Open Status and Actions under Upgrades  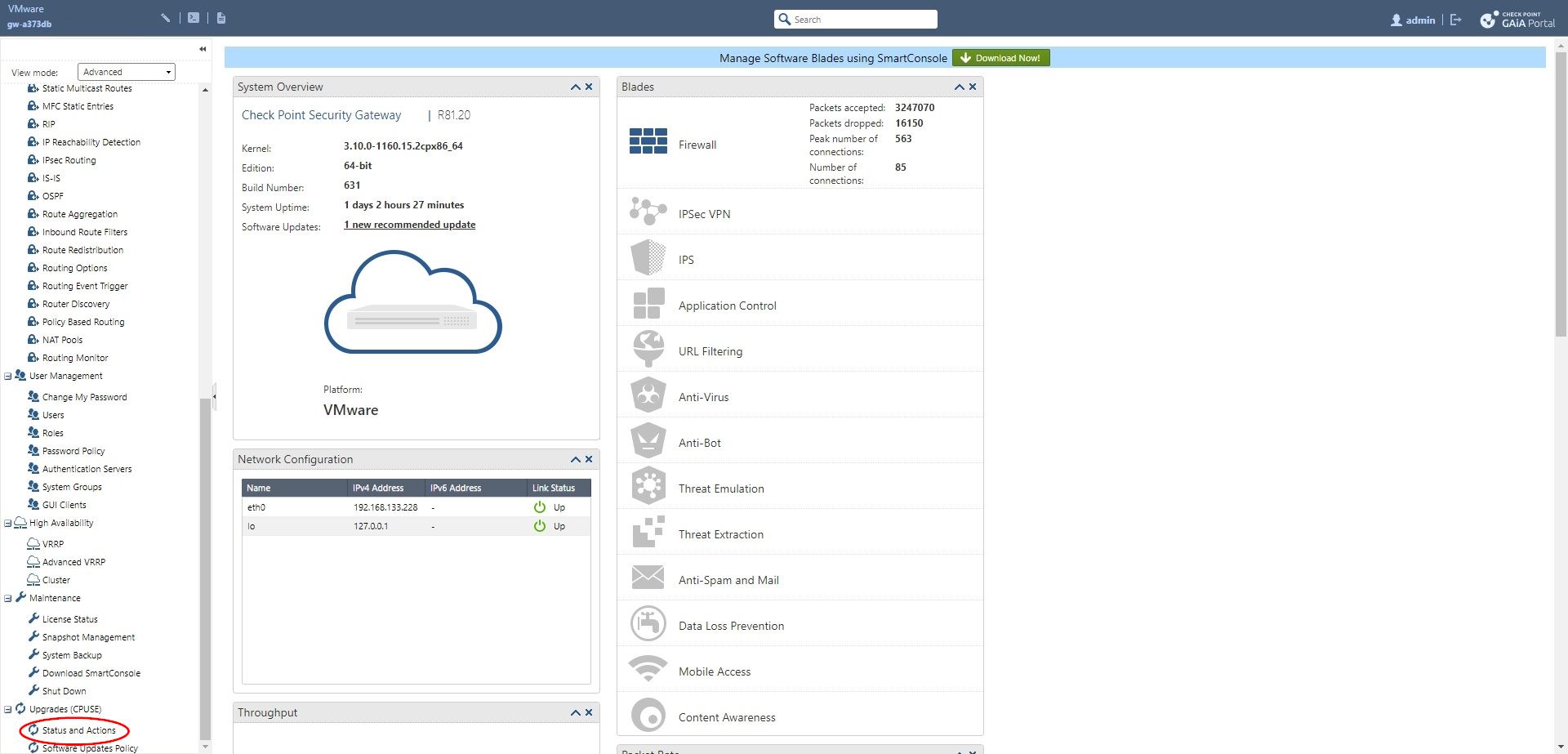tap(78, 730)
